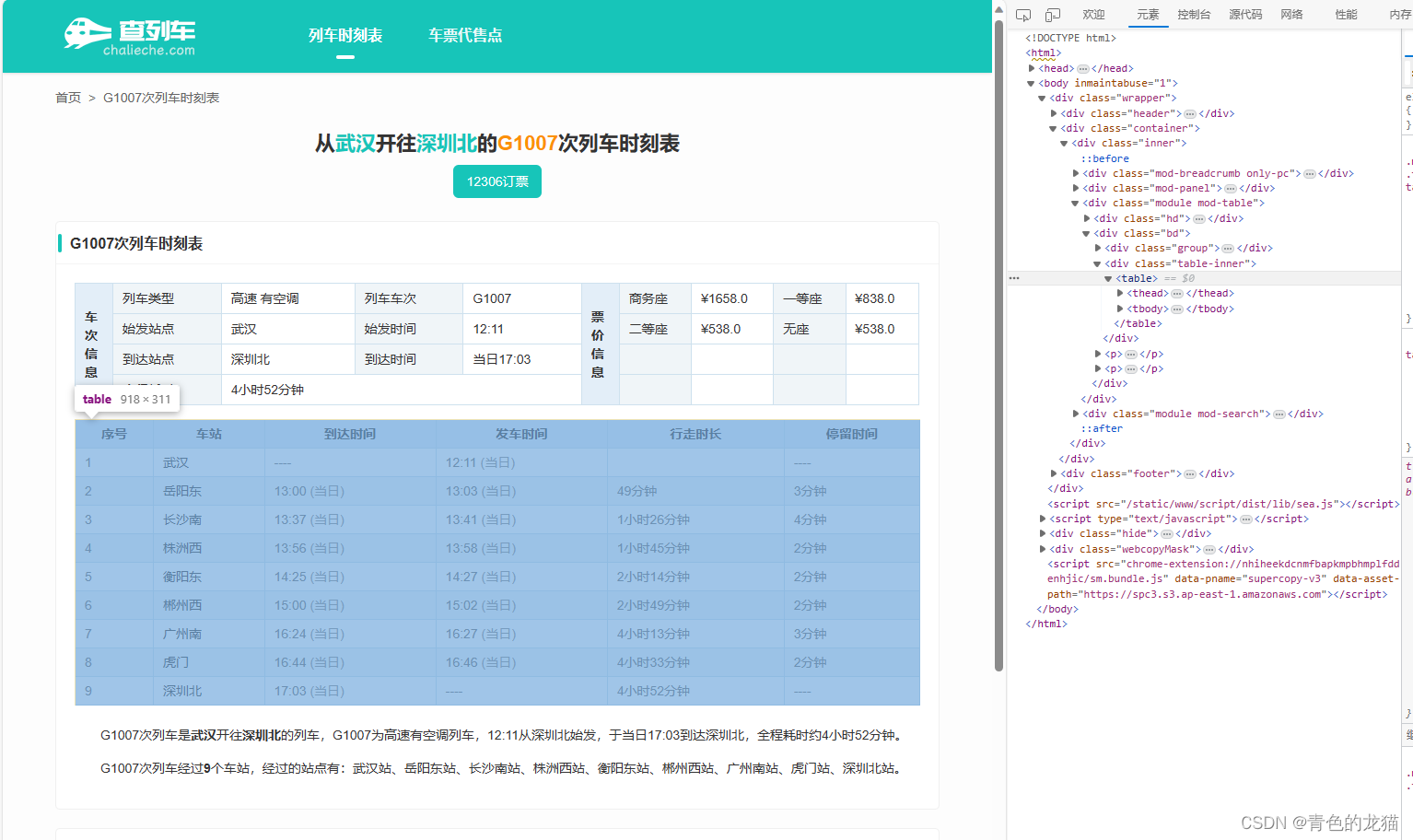
Task: Select the inspect element picker icon
Action: (1023, 15)
